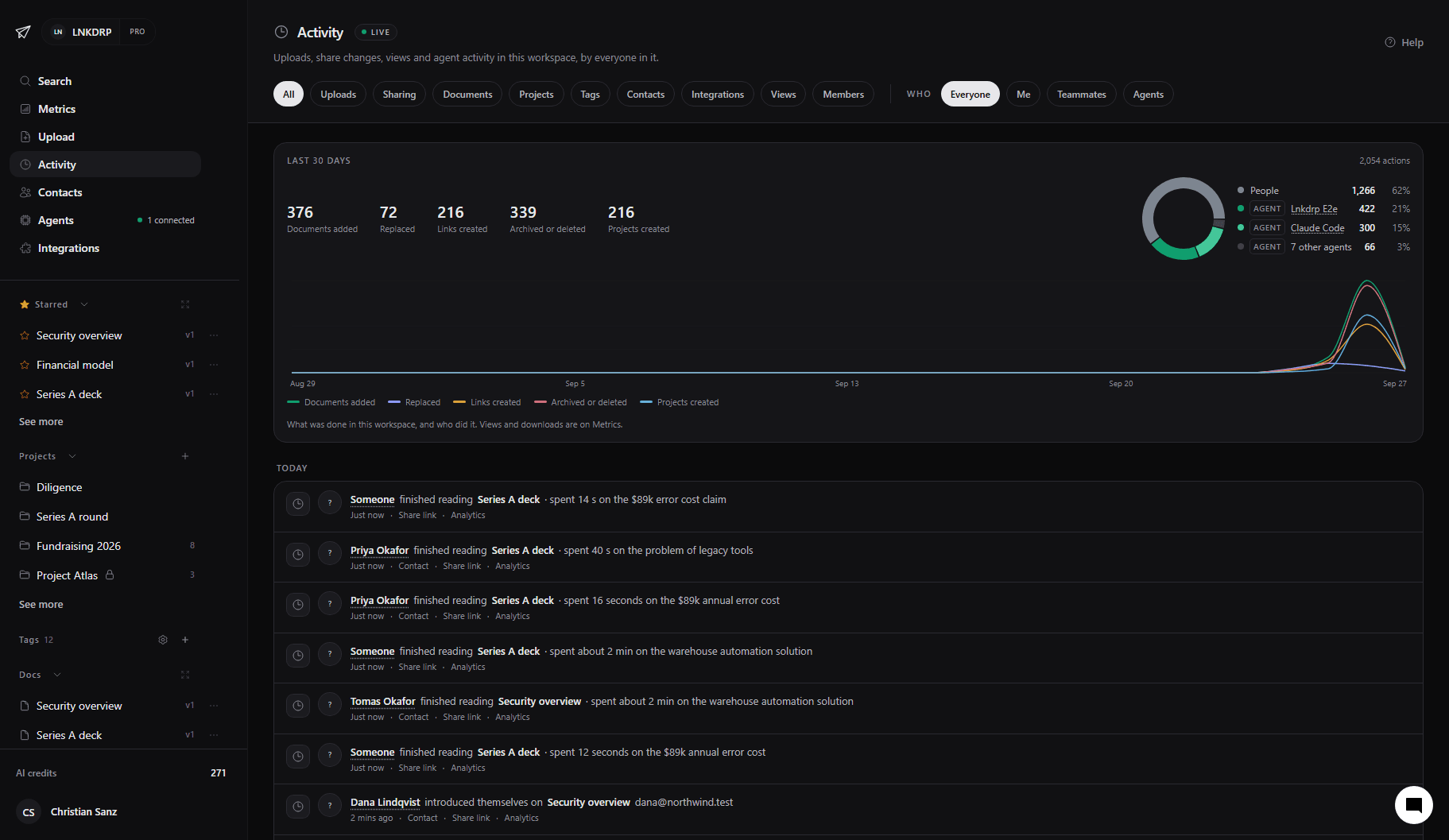Filter activity by Members
The width and height of the screenshot is (1449, 840).
(843, 94)
